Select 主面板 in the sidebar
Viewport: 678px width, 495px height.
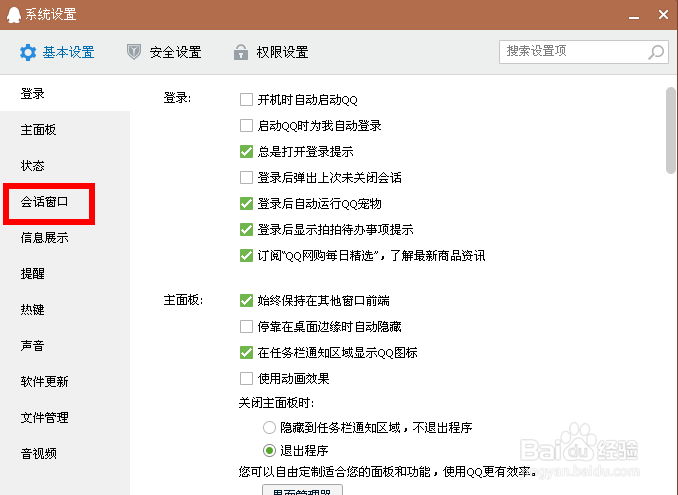(x=65, y=129)
